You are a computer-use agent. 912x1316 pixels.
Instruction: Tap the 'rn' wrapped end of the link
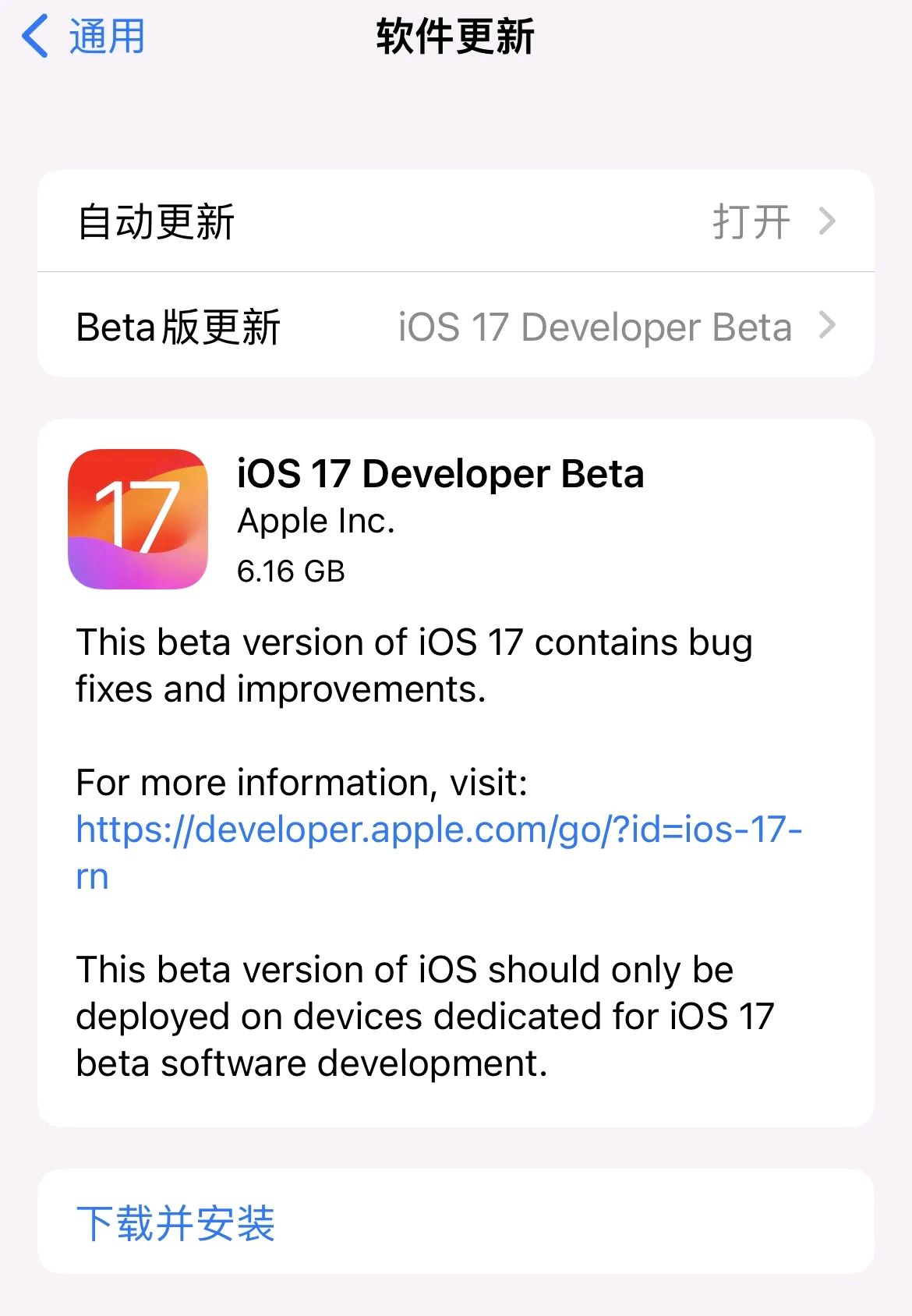tap(92, 876)
